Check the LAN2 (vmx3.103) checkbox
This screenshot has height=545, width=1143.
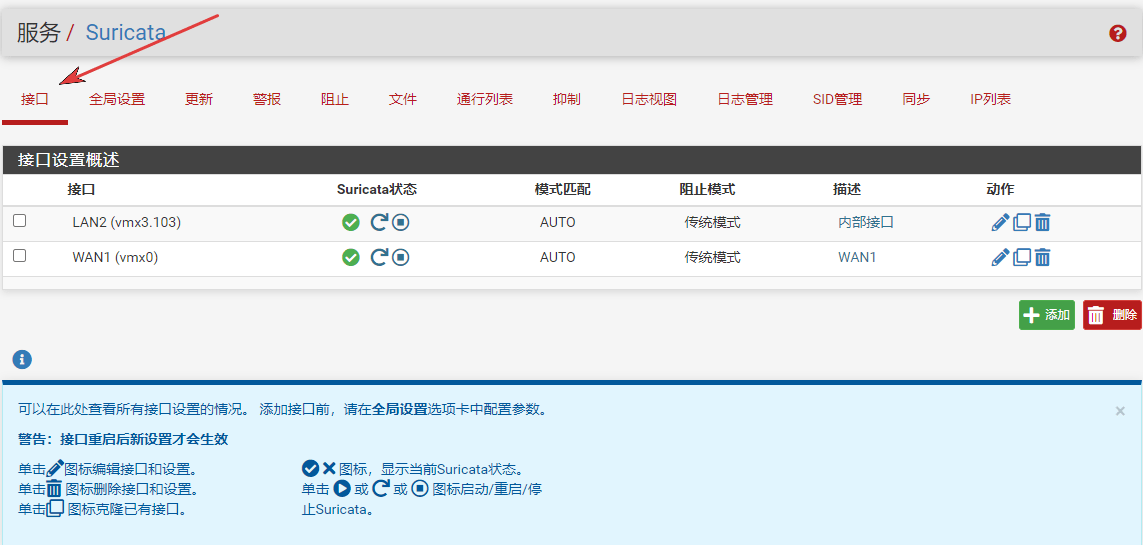coord(20,221)
